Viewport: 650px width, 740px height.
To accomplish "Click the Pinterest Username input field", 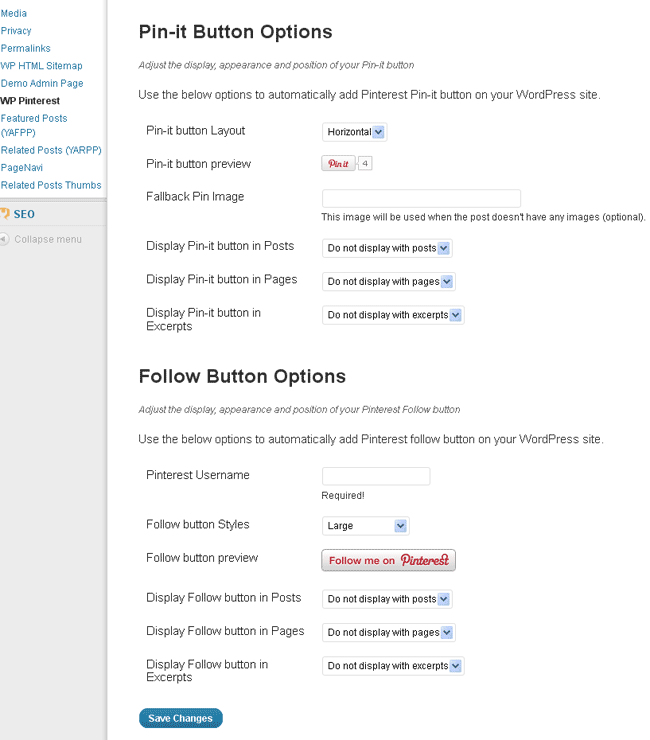I will point(375,476).
